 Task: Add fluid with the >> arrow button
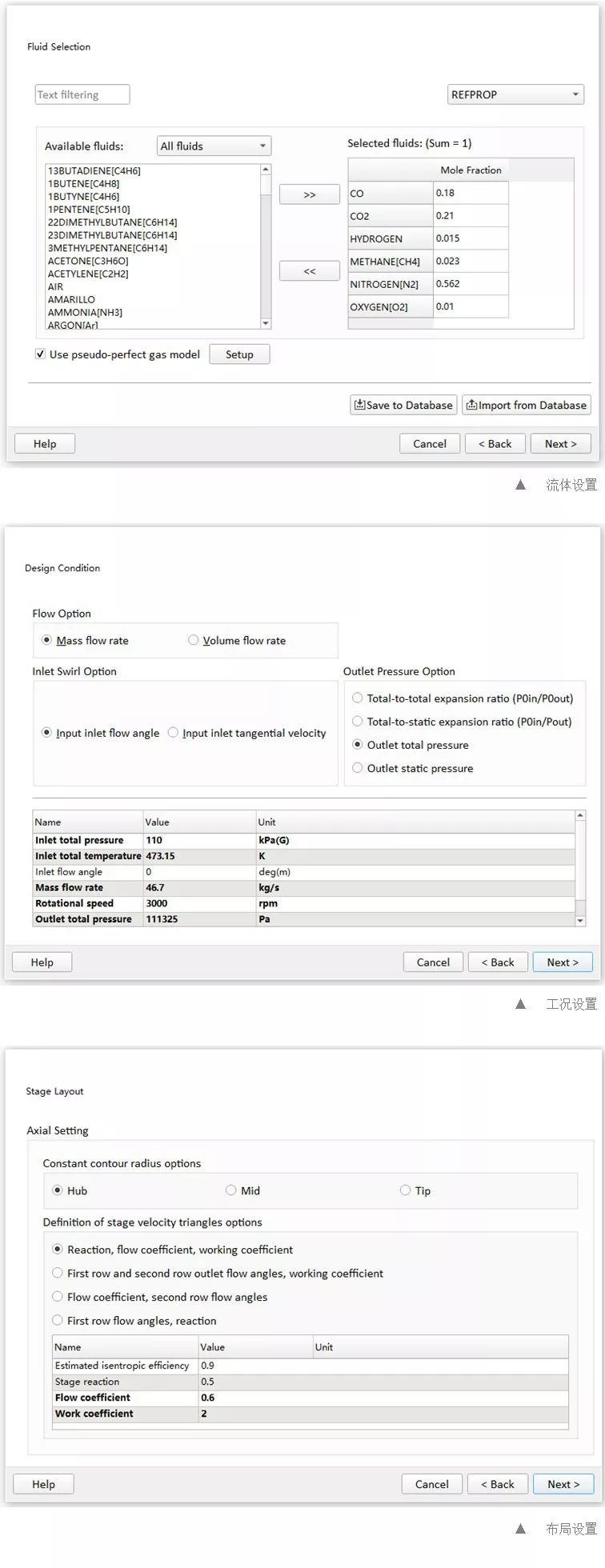(309, 194)
